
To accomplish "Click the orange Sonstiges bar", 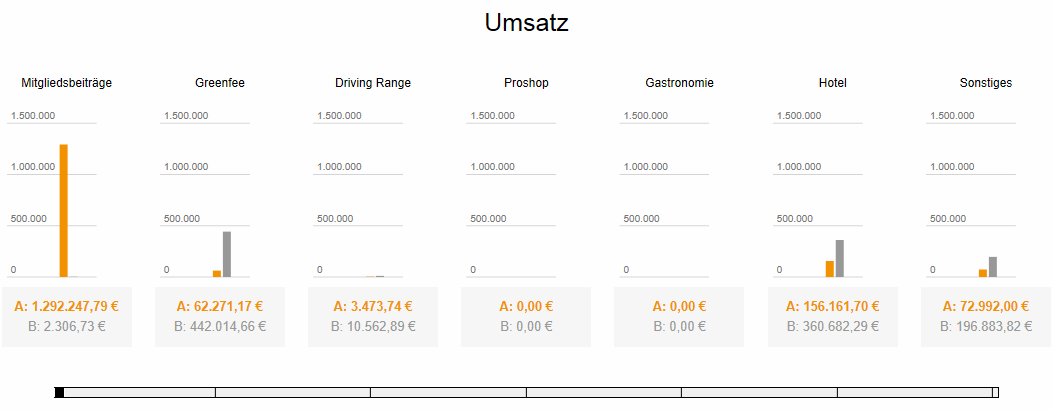I will coord(983,273).
